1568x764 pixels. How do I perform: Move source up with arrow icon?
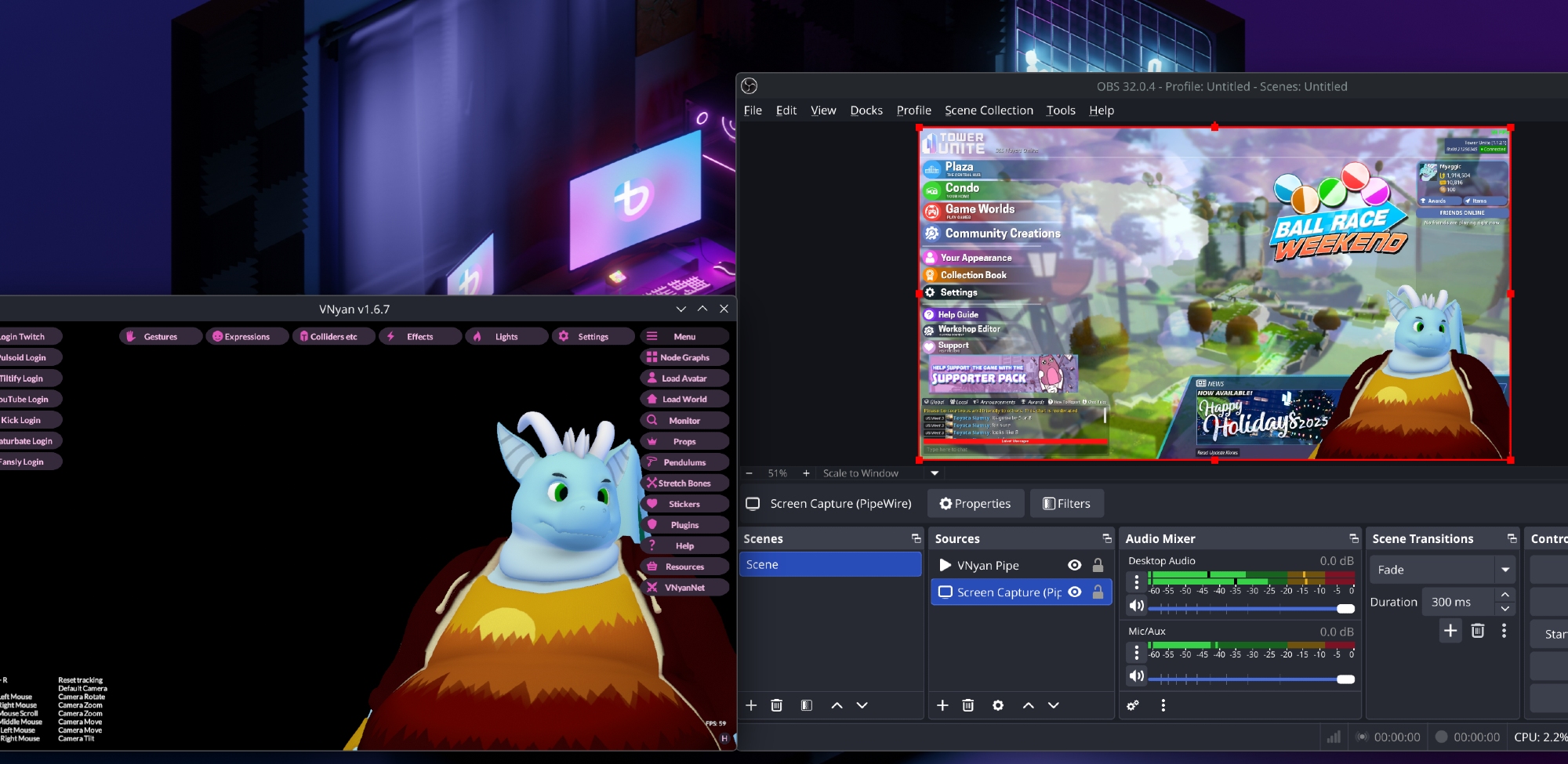[x=1028, y=705]
